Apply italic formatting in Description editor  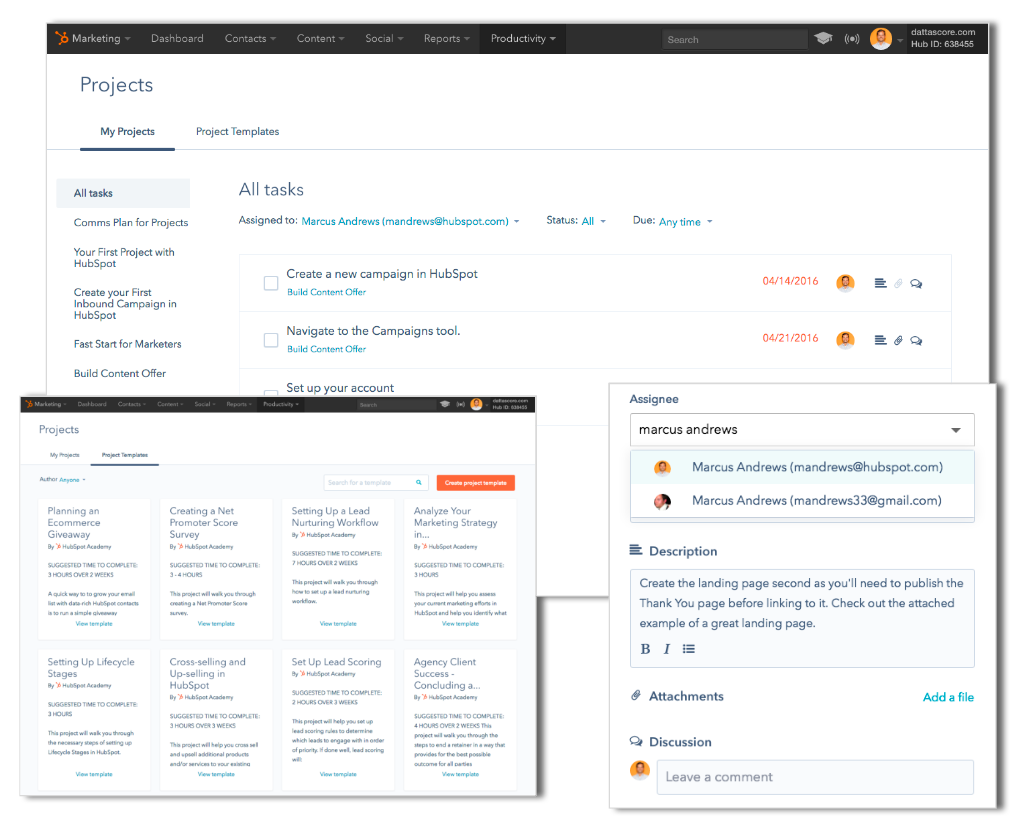coord(667,649)
